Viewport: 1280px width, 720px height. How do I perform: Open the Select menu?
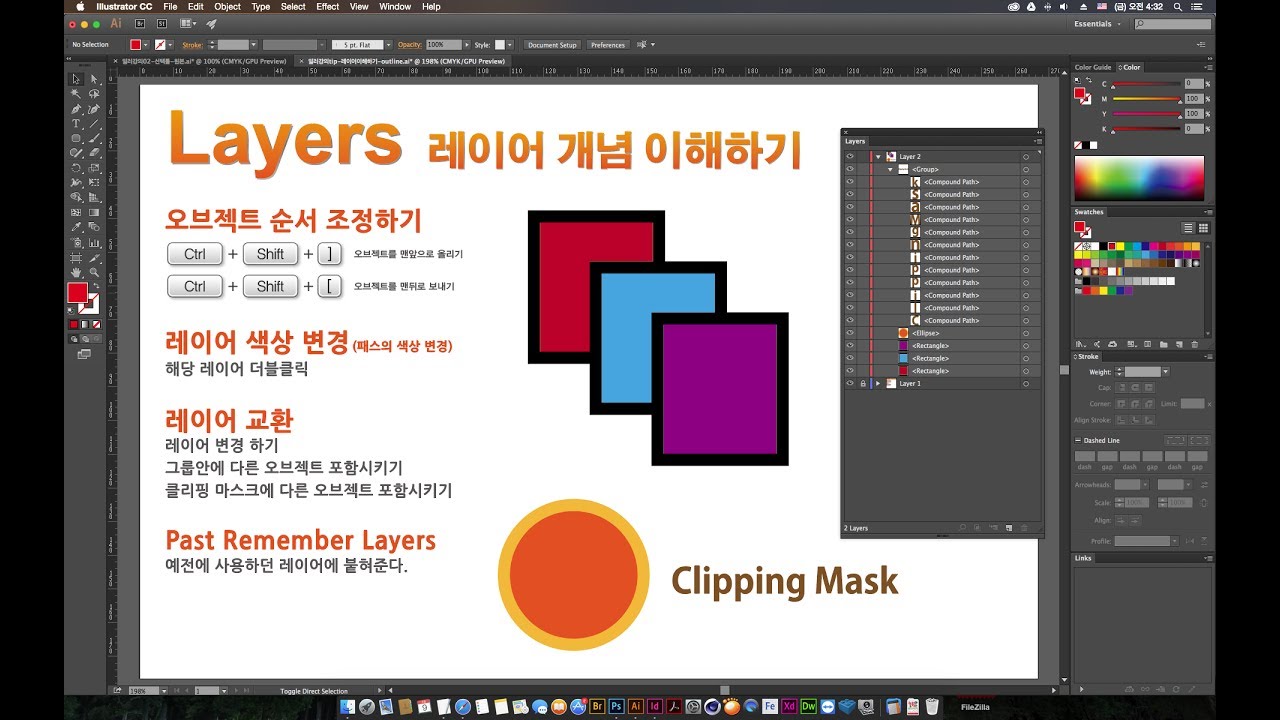point(293,6)
